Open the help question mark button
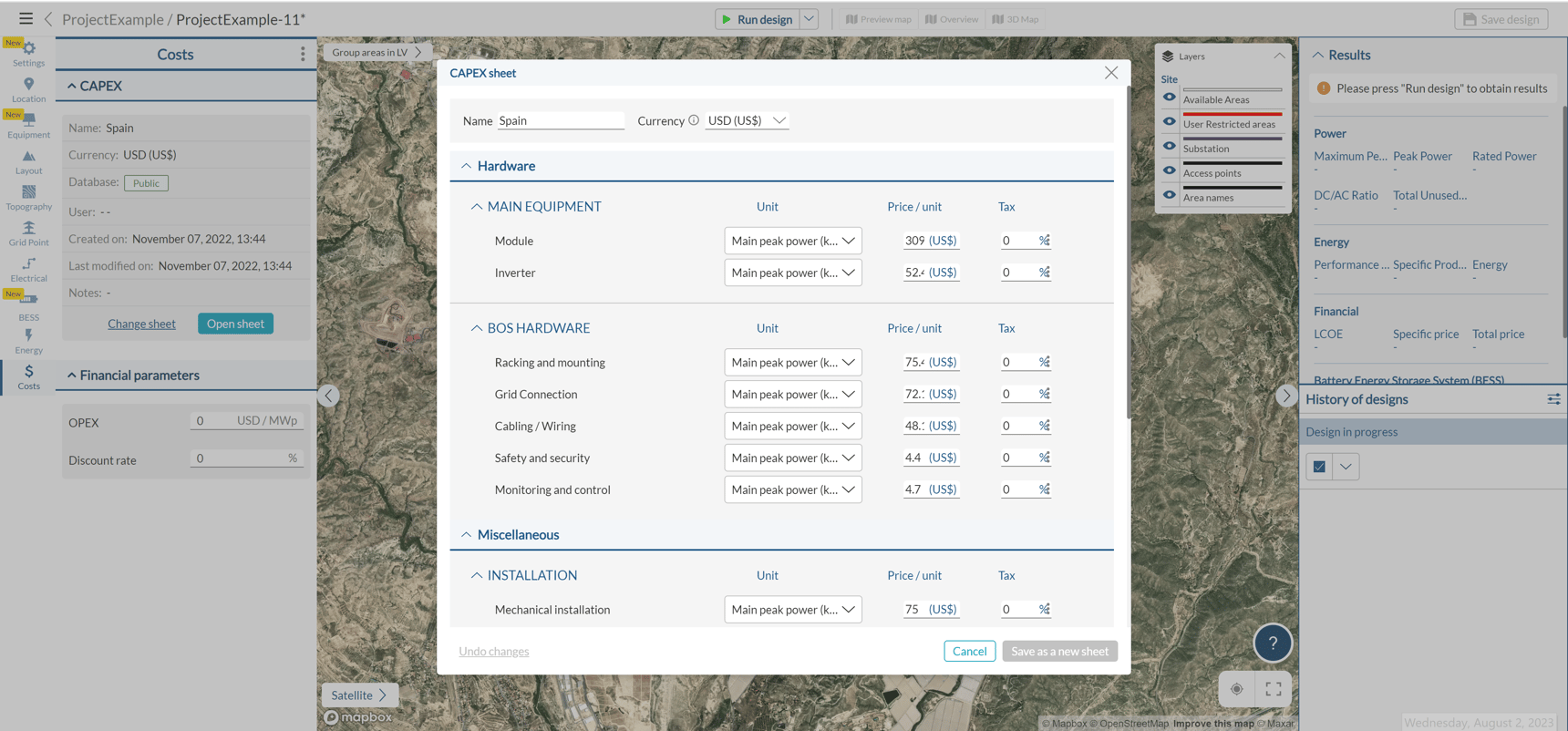 (x=1273, y=643)
